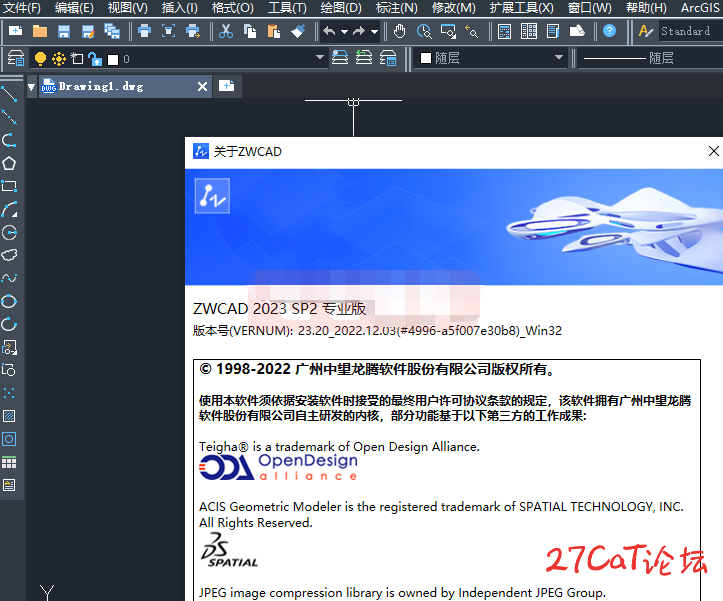Toggle layer 0 viewport freeze icon

pyautogui.click(x=77, y=59)
